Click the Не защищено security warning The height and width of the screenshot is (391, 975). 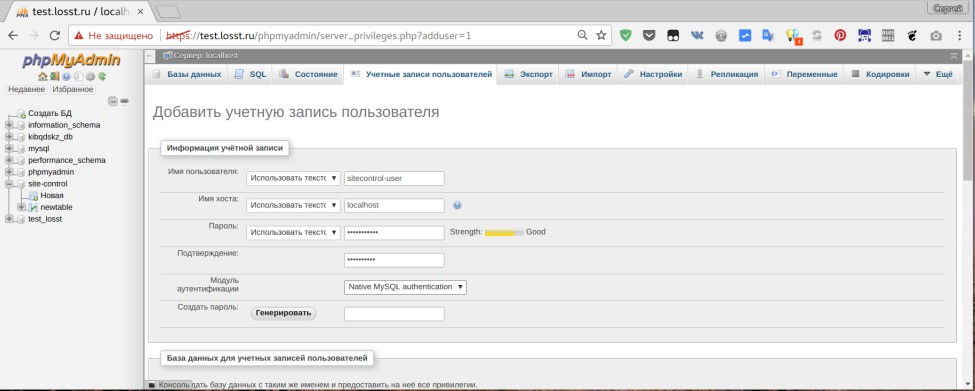pos(114,35)
